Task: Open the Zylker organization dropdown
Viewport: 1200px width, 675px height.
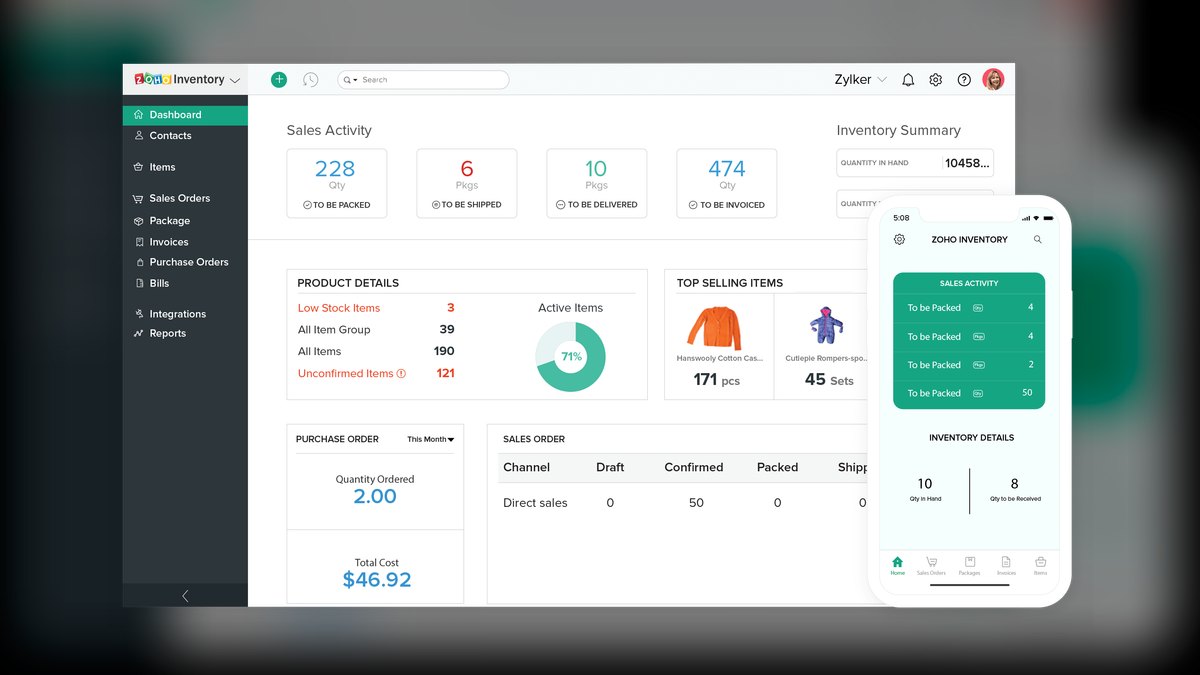Action: (x=860, y=80)
